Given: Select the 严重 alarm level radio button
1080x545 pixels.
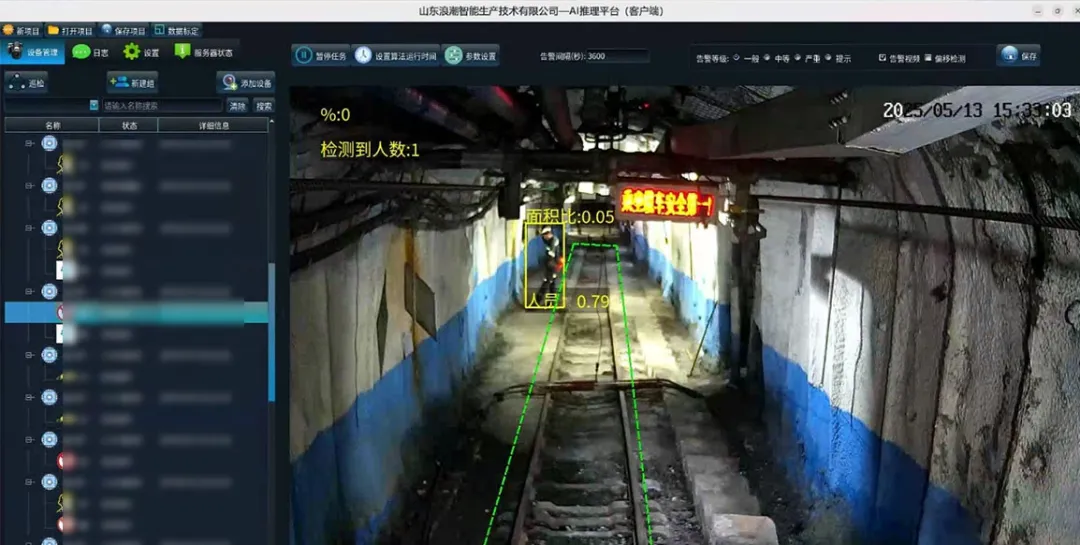Looking at the screenshot, I should pos(797,58).
